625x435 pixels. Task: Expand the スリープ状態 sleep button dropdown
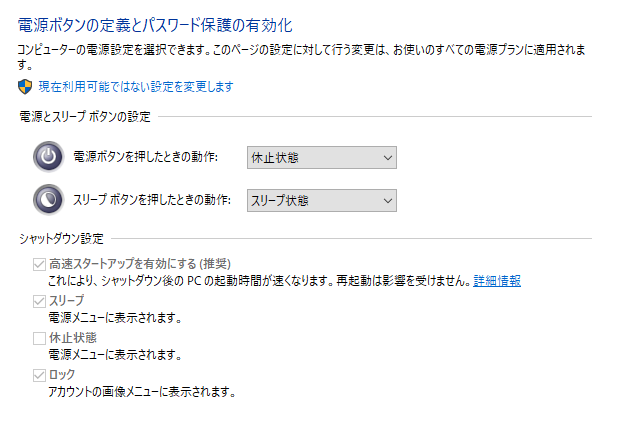tap(321, 201)
